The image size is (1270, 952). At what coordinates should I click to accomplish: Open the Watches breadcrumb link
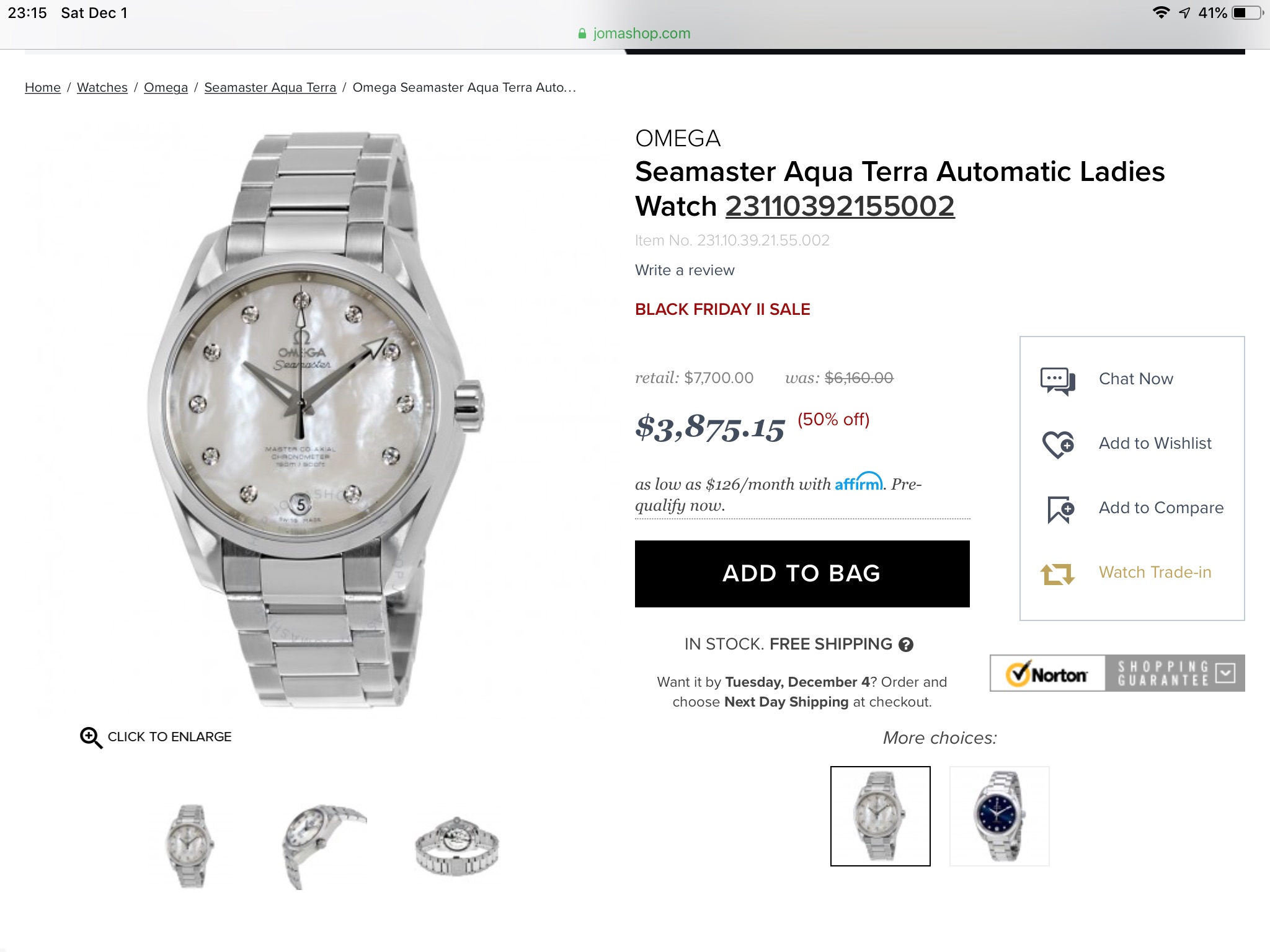[102, 87]
